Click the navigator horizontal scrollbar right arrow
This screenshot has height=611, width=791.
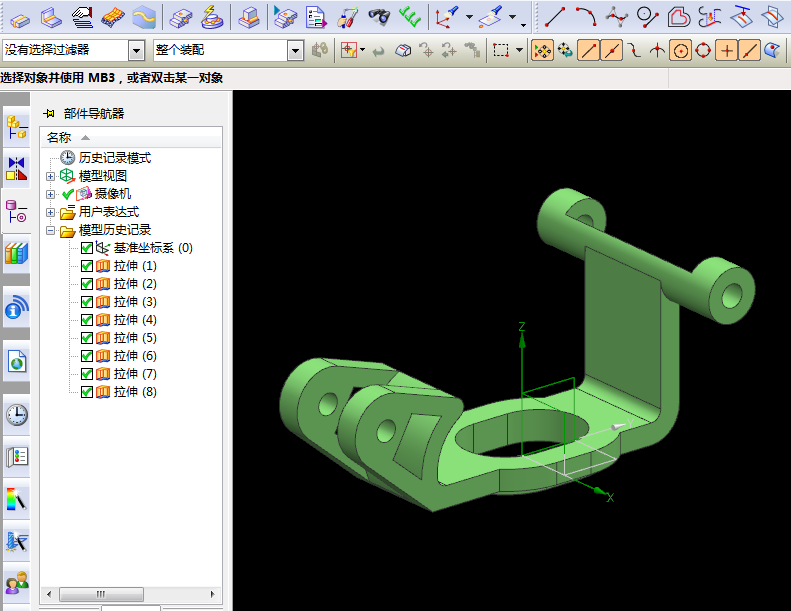pyautogui.click(x=215, y=594)
